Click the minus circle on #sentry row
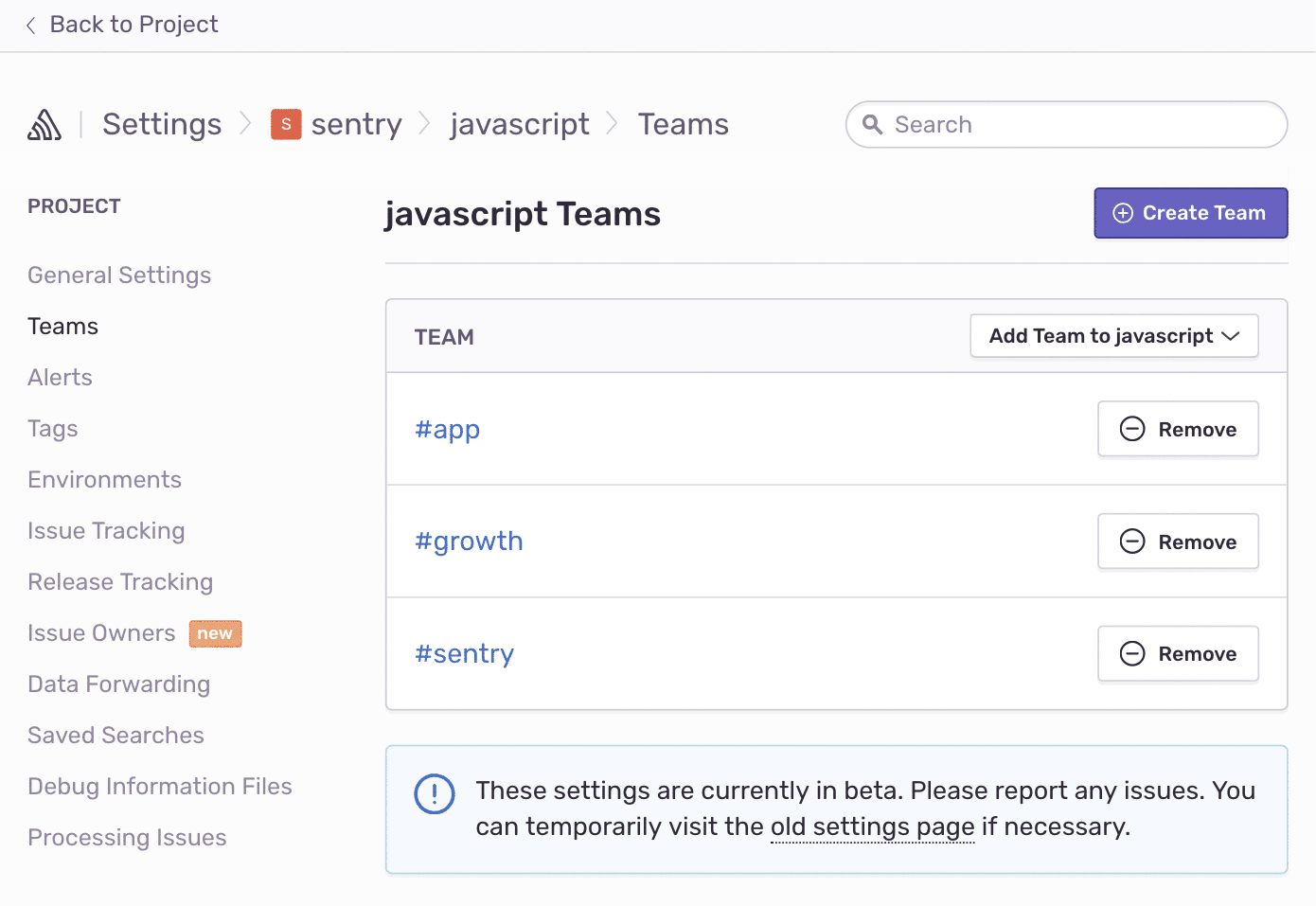The height and width of the screenshot is (906, 1316). coord(1132,653)
